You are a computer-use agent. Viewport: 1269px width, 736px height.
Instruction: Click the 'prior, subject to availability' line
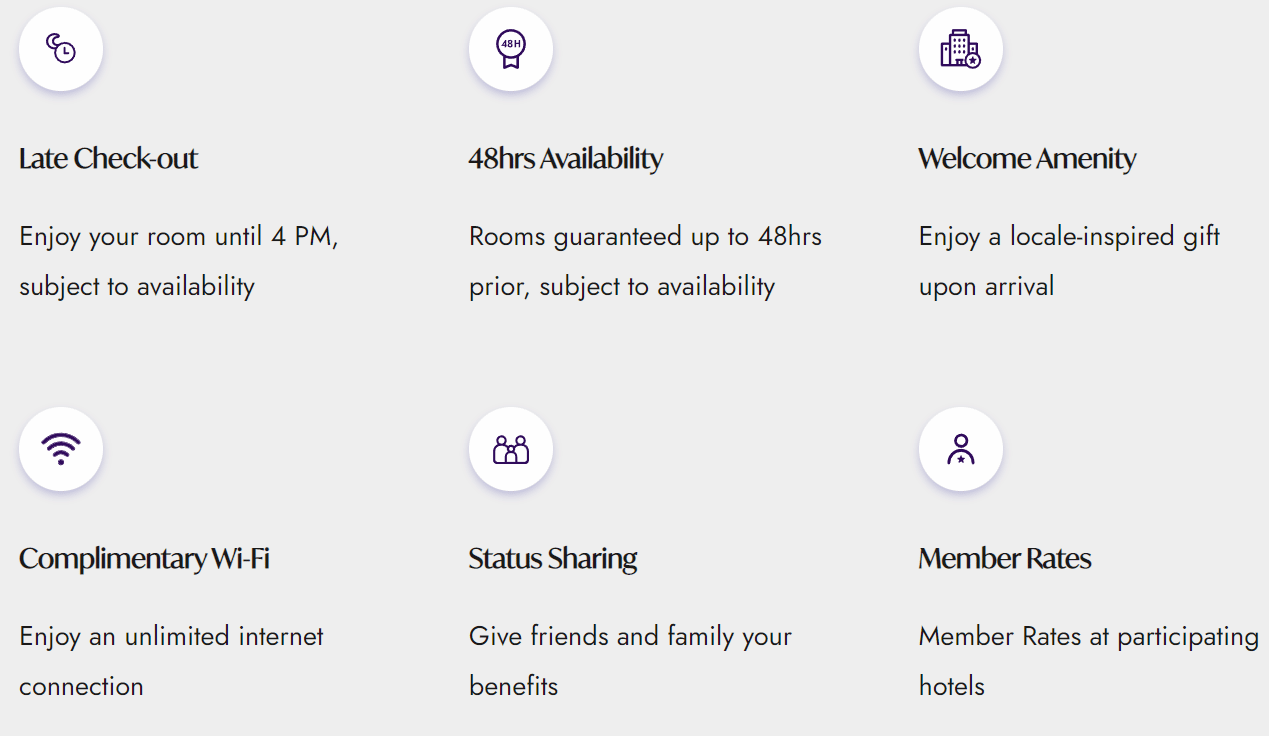point(622,287)
